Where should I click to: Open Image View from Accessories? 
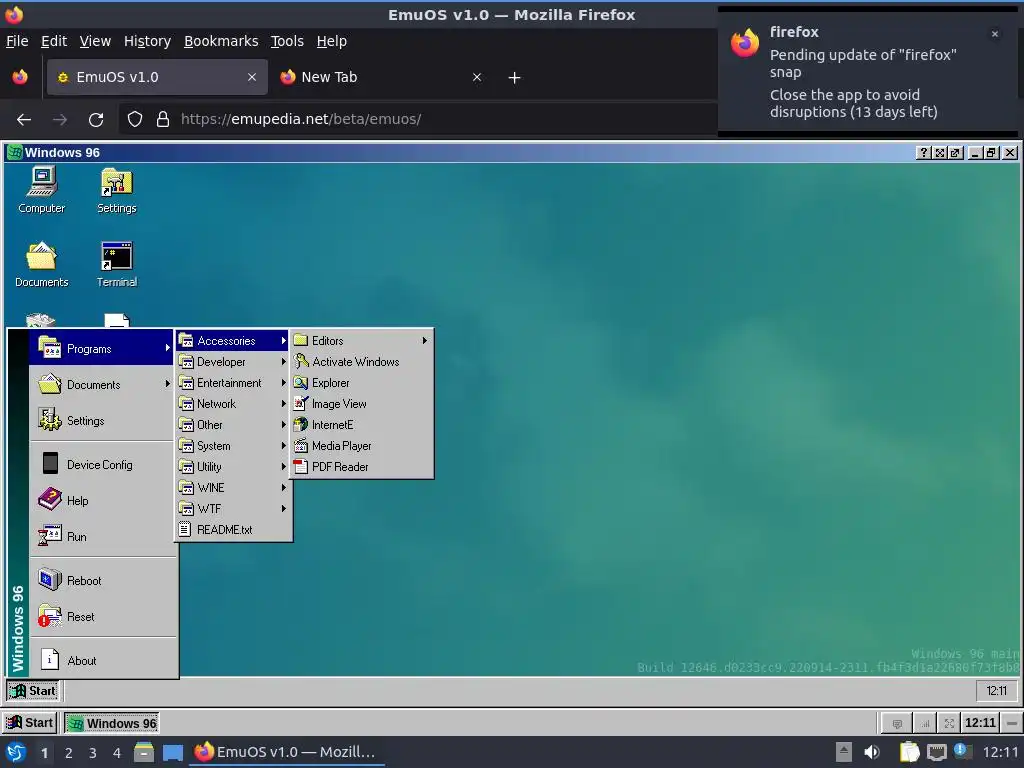point(362,404)
